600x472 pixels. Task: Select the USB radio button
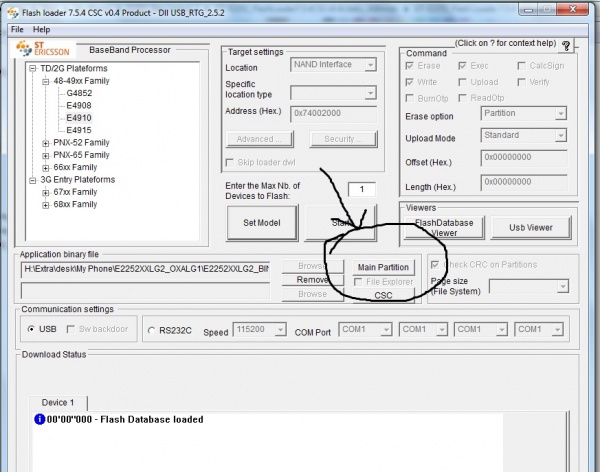coord(31,329)
